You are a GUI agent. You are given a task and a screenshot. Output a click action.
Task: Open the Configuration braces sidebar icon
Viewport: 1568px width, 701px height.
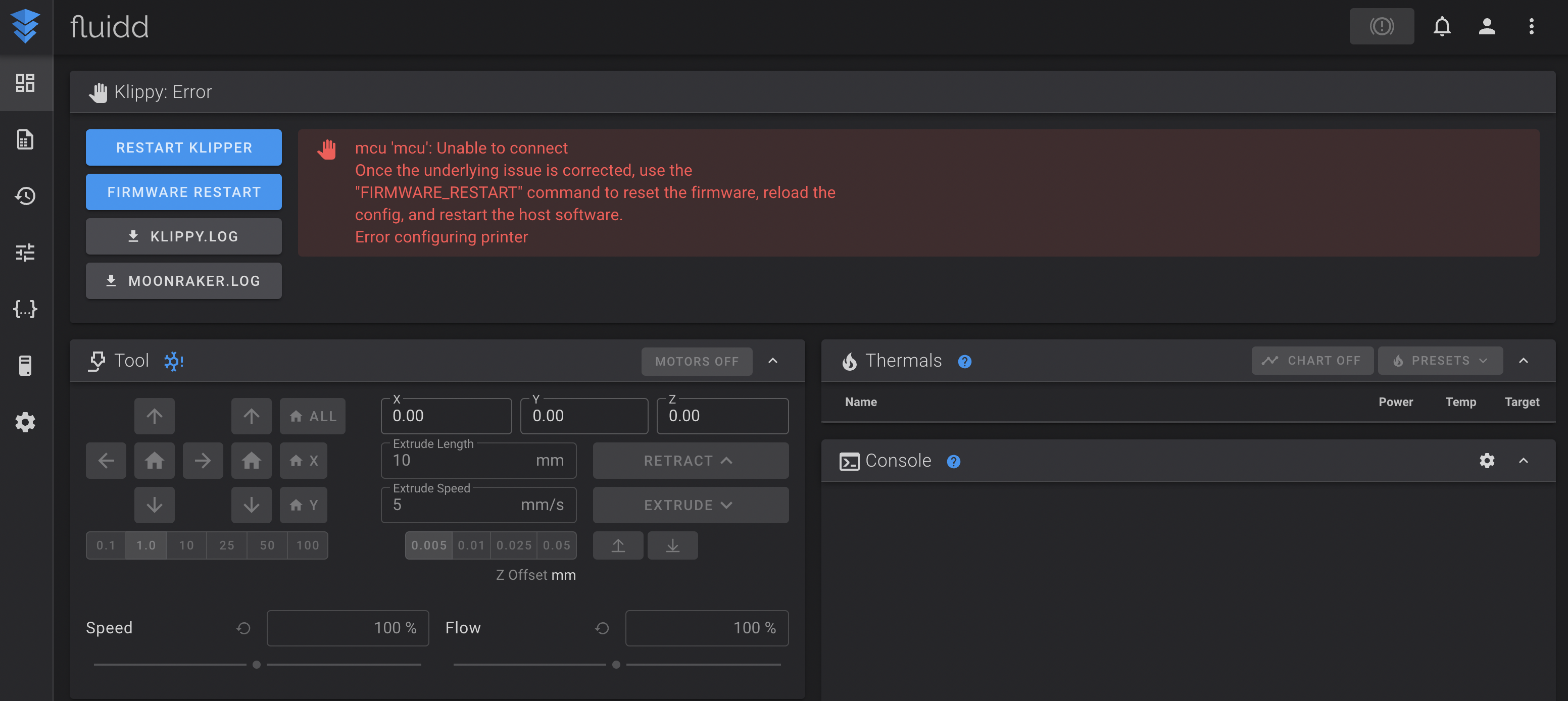pos(26,309)
